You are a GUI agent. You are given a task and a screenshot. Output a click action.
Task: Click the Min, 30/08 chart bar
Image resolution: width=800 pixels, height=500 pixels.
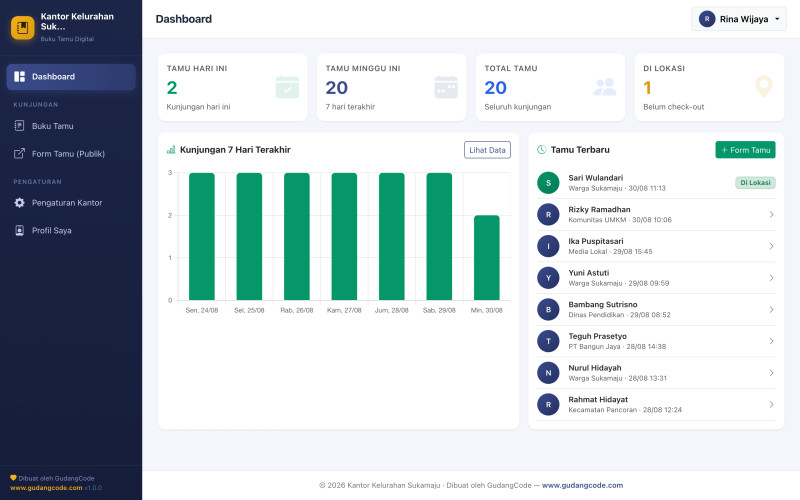[487, 258]
